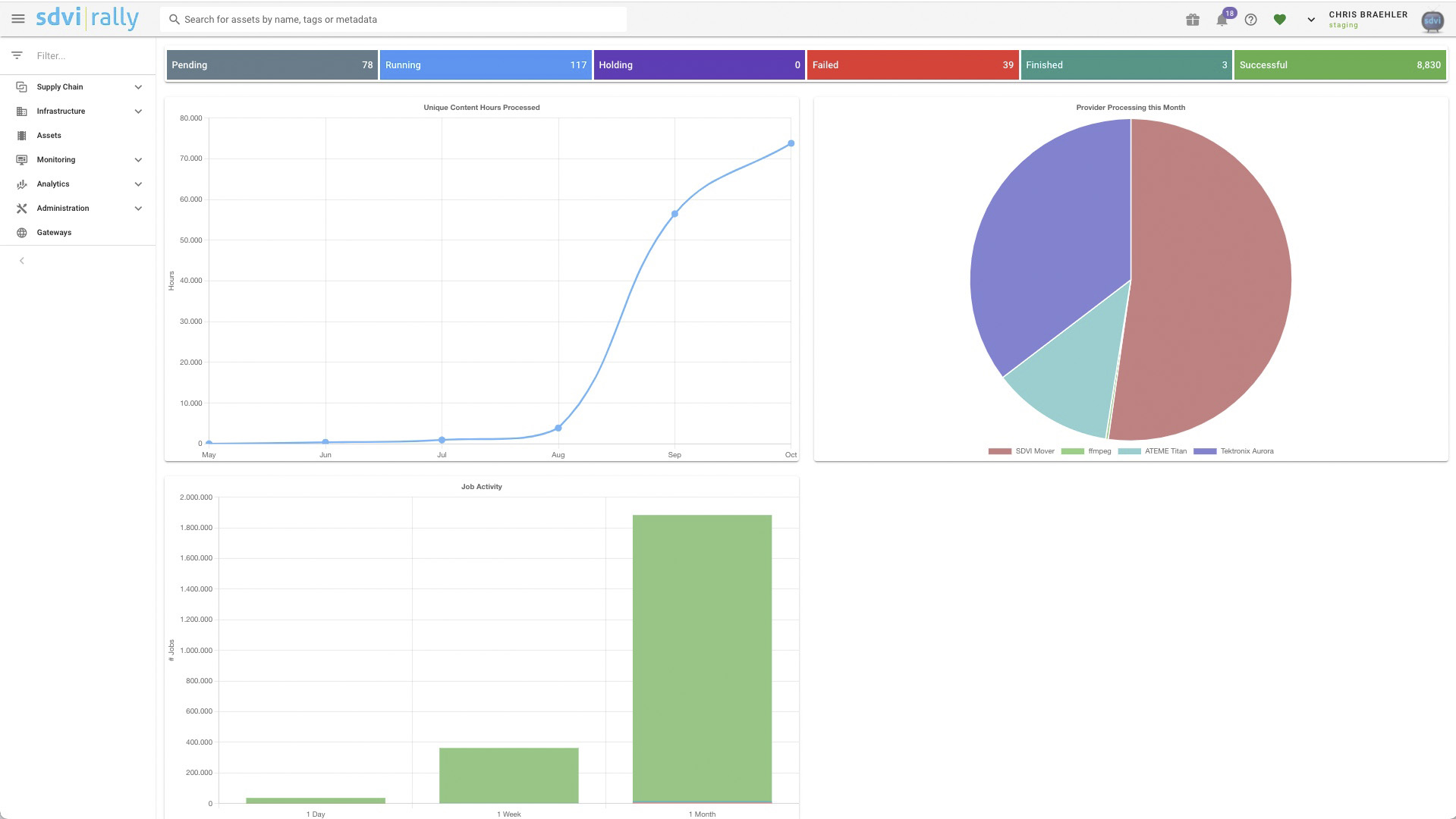Click the filter icon above the sidebar

pyautogui.click(x=17, y=55)
